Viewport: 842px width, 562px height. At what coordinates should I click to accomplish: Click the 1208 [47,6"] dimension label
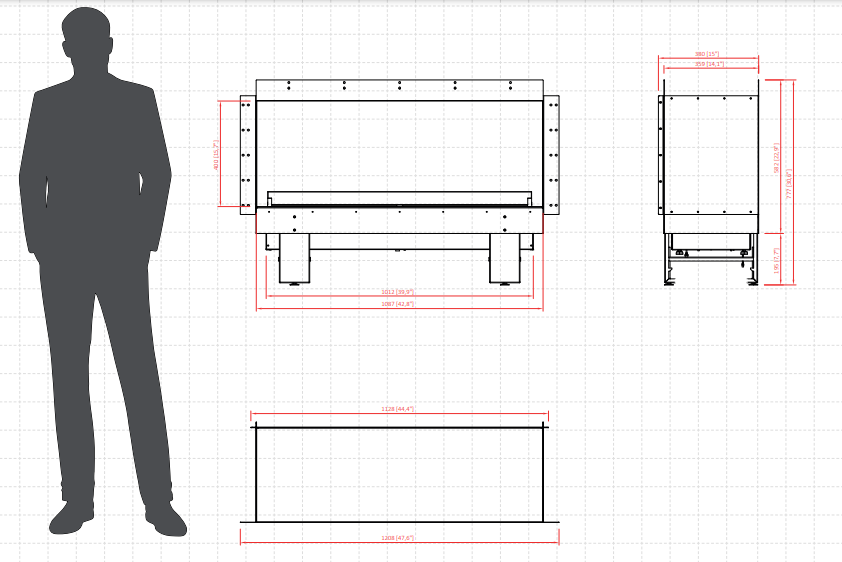click(x=397, y=537)
